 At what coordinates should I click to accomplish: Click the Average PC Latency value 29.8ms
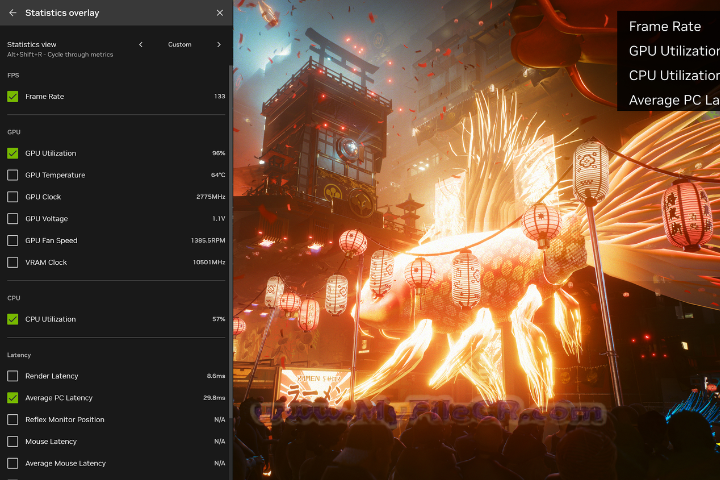(214, 398)
